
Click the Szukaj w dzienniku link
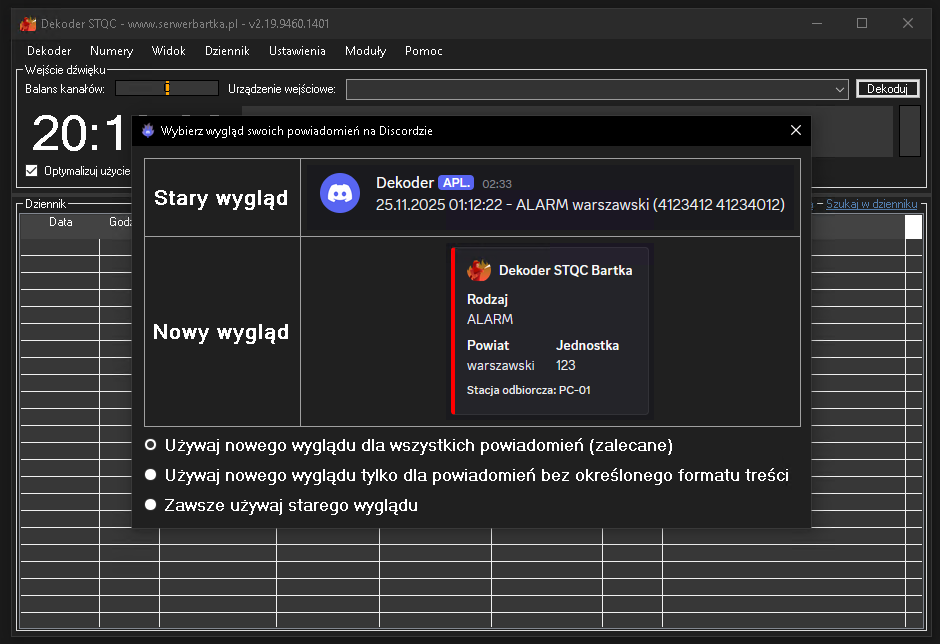pyautogui.click(x=871, y=204)
